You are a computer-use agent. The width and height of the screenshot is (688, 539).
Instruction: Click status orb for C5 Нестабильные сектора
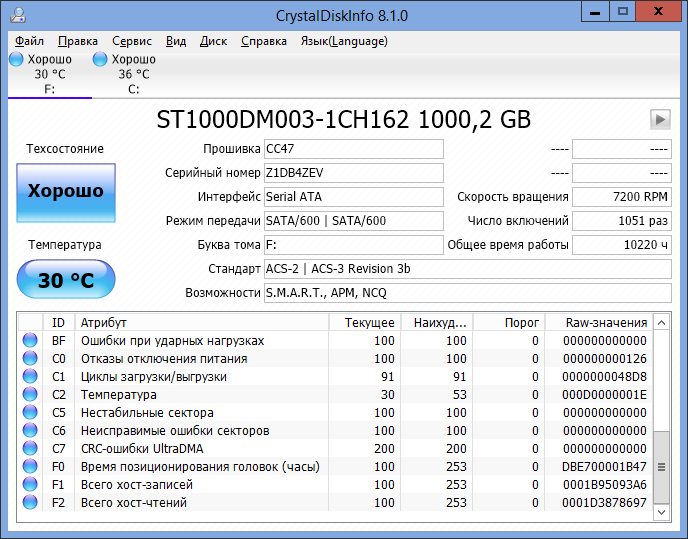pyautogui.click(x=30, y=413)
